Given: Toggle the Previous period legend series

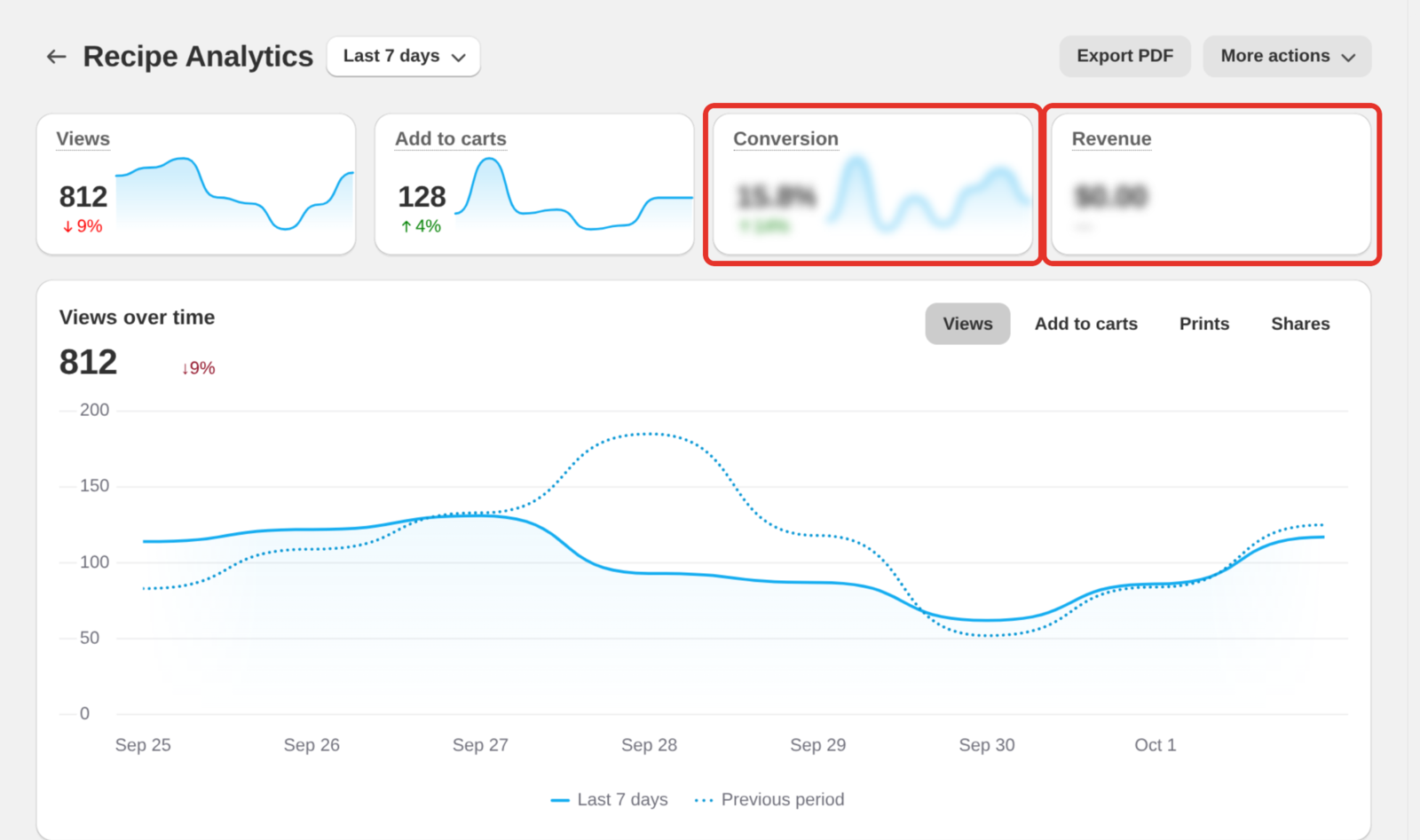Looking at the screenshot, I should (x=769, y=799).
